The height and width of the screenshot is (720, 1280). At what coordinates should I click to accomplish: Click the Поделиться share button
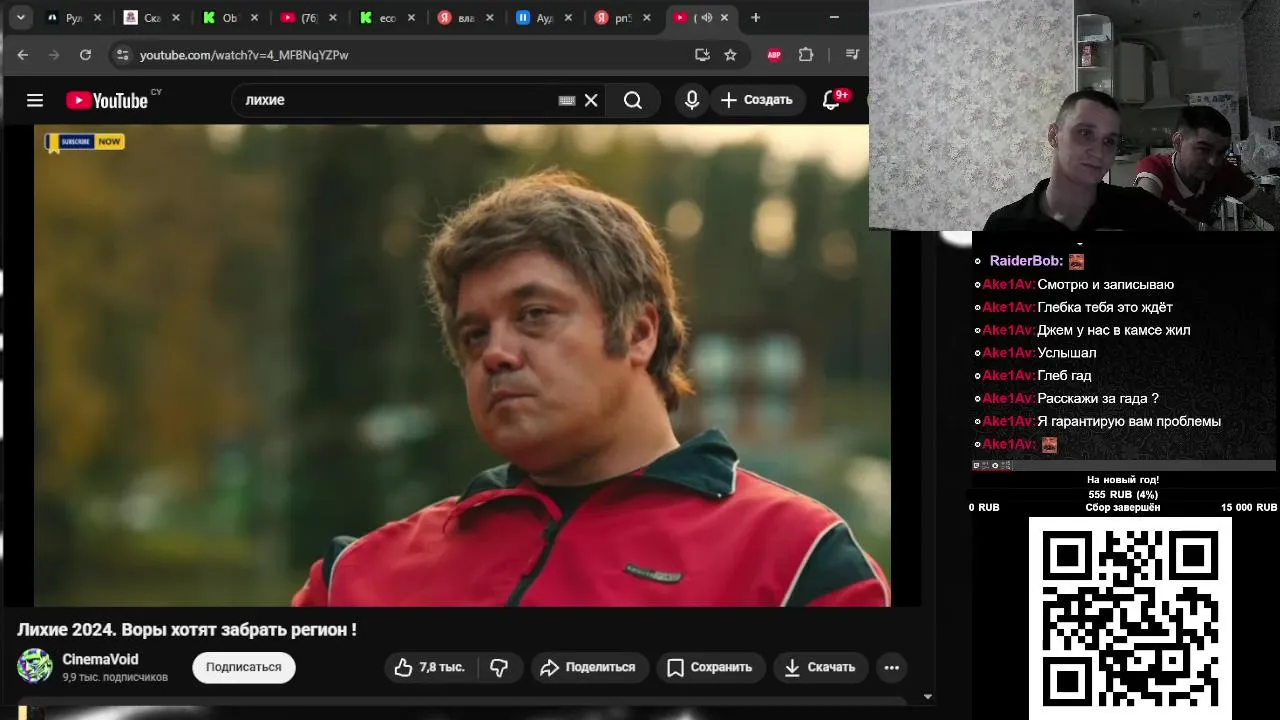[x=588, y=667]
